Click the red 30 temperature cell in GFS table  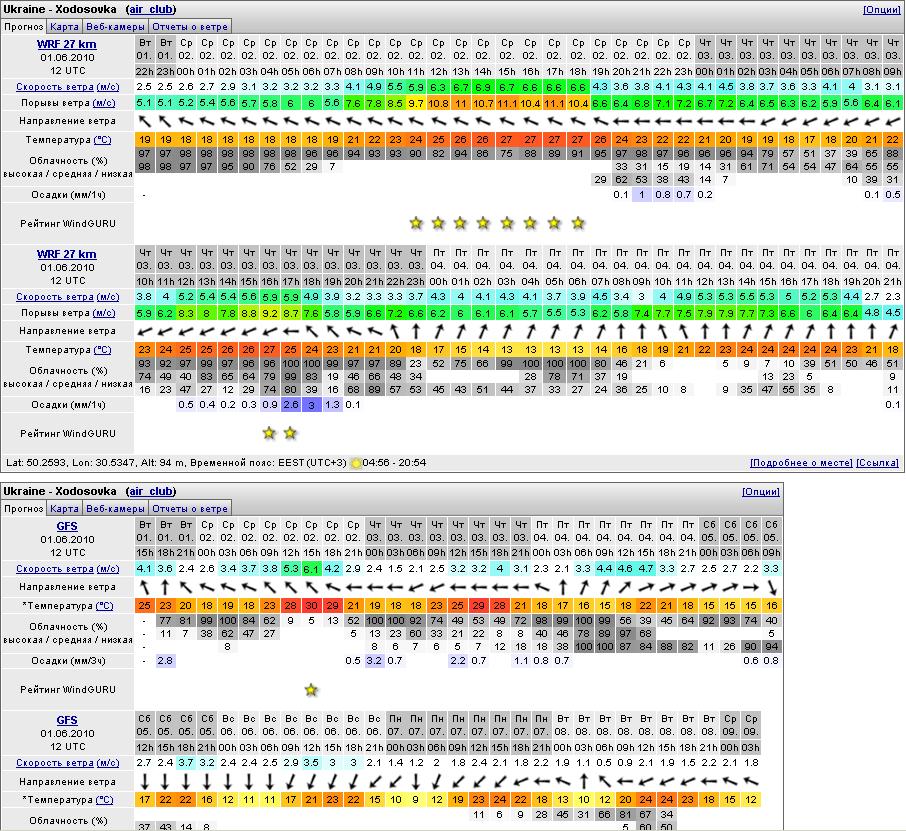click(311, 606)
